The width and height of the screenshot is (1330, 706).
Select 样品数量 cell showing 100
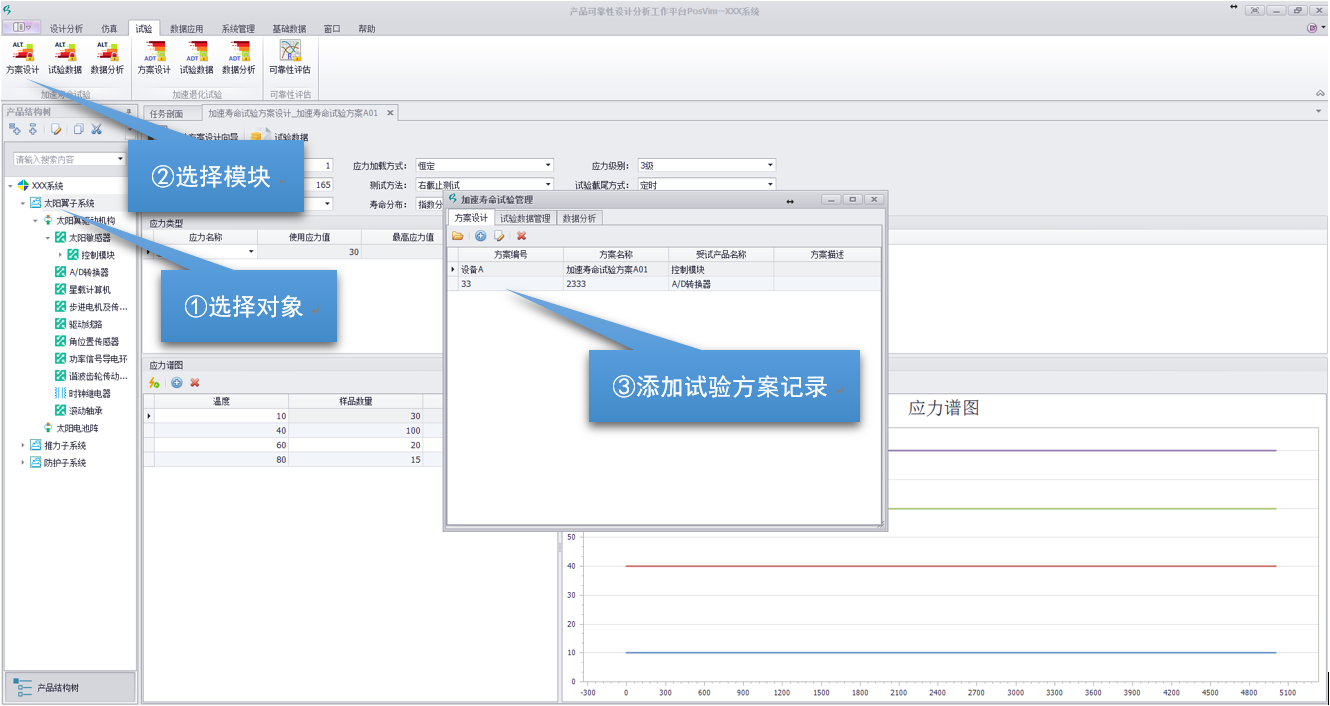click(x=356, y=431)
